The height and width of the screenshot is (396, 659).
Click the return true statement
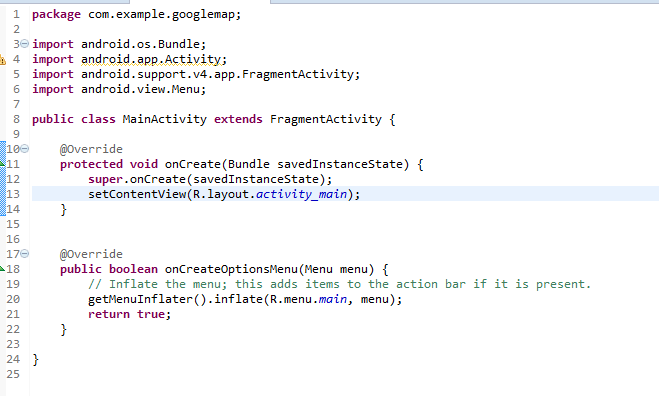(129, 314)
